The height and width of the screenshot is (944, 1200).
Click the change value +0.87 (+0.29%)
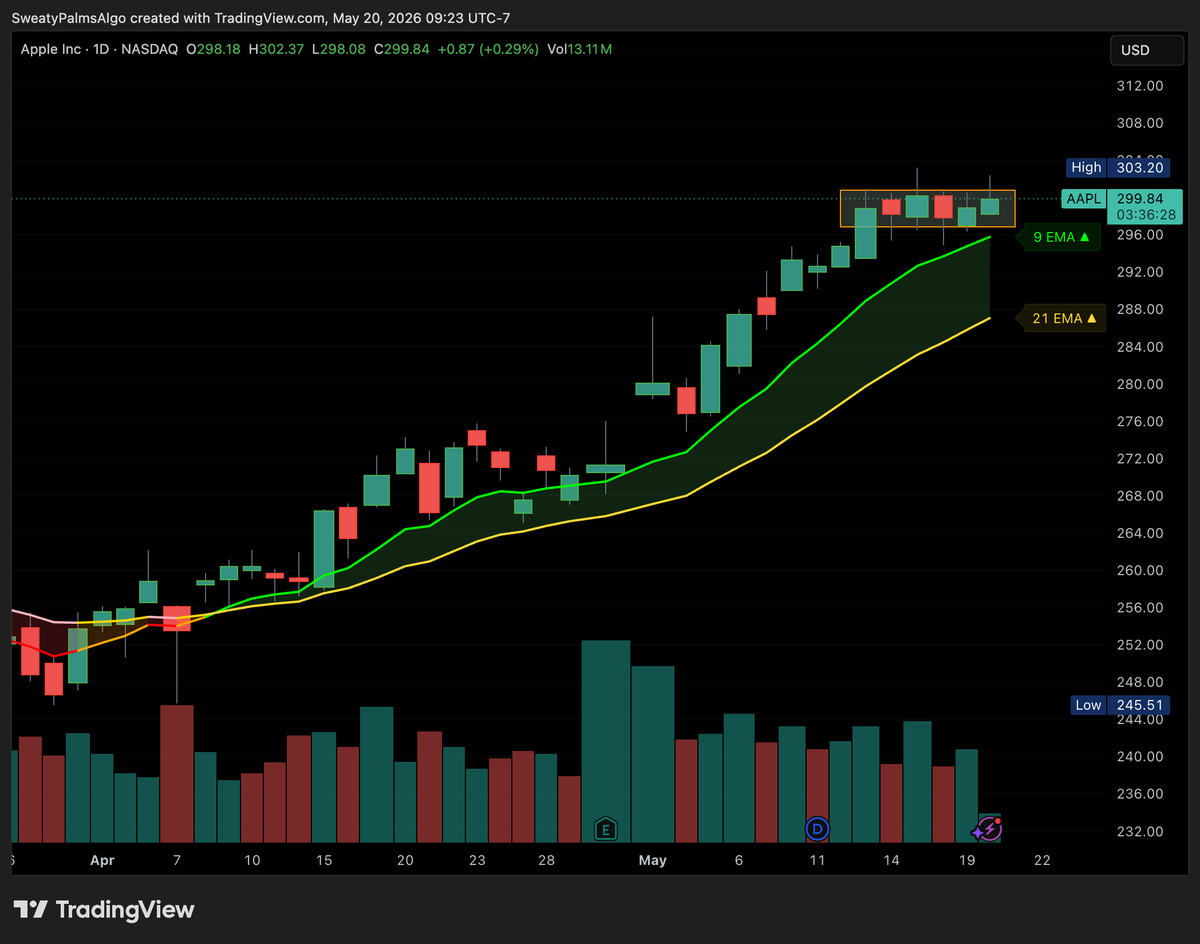click(x=488, y=49)
